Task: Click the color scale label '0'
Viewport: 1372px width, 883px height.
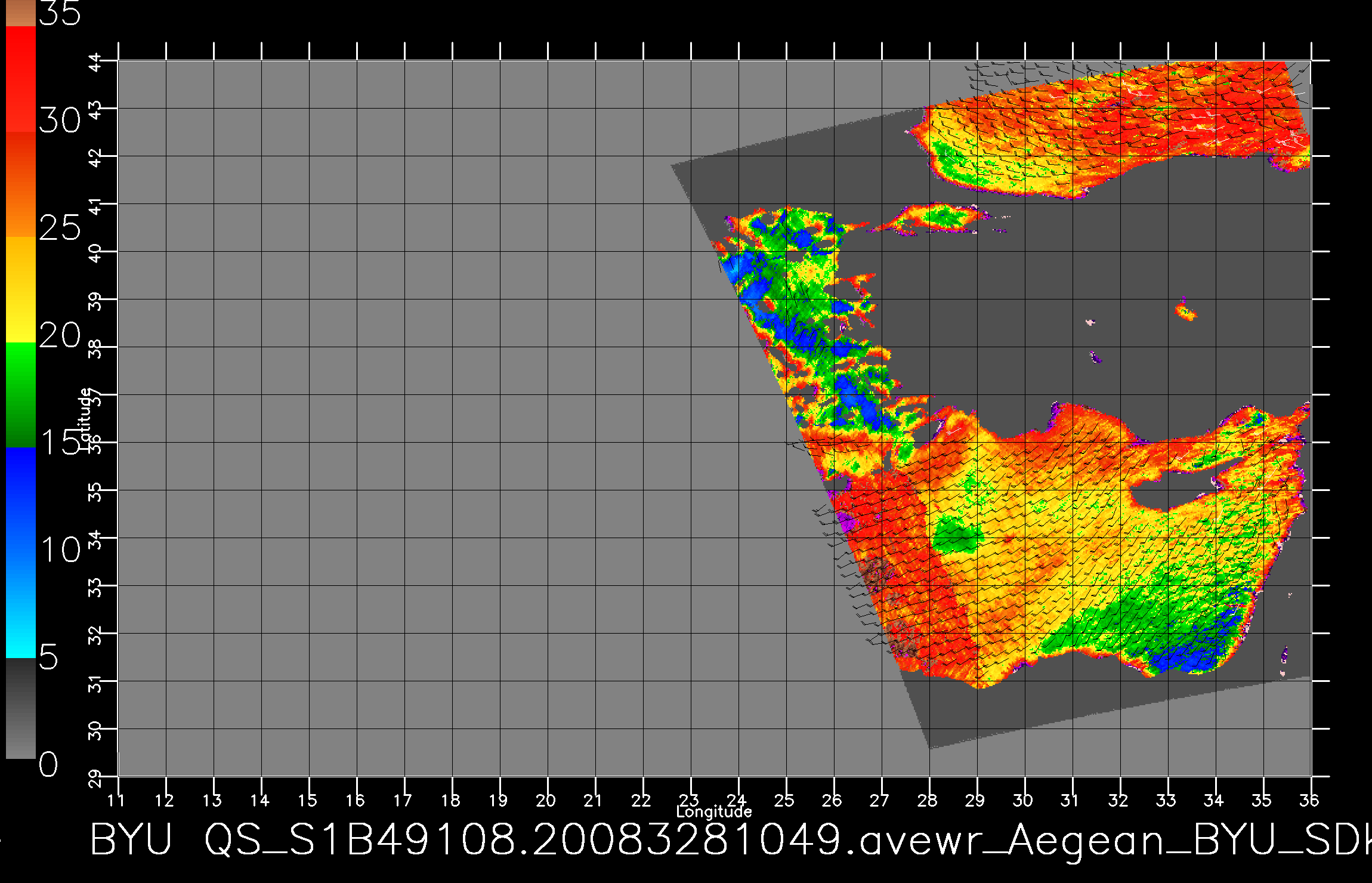Action: pos(49,764)
